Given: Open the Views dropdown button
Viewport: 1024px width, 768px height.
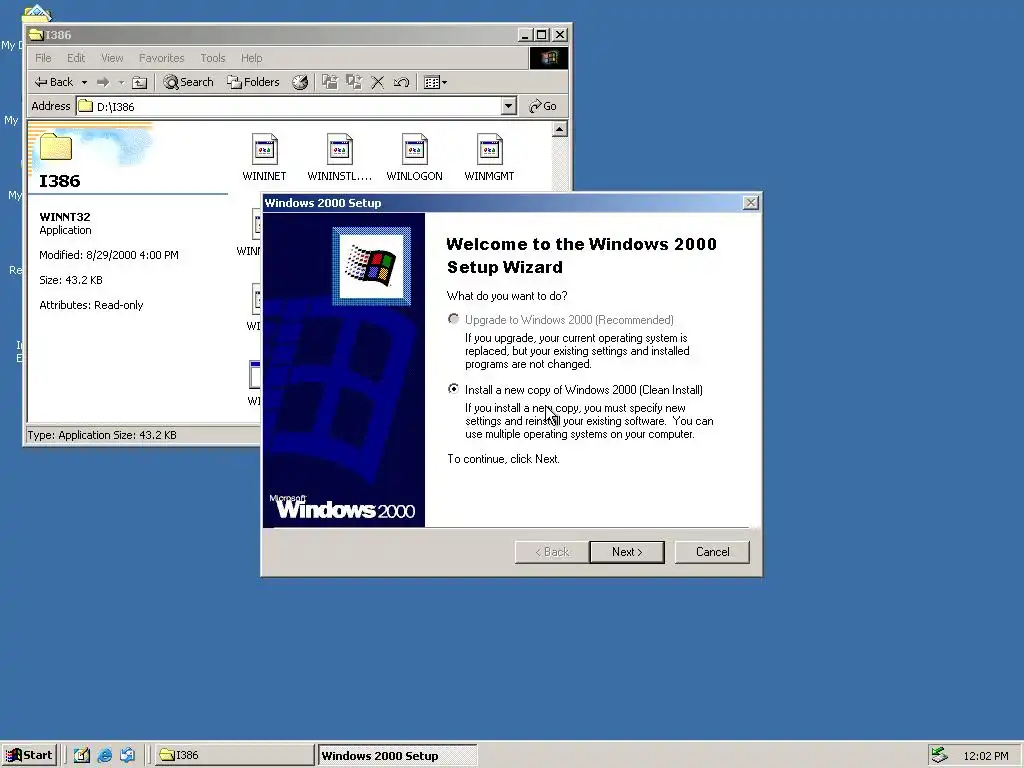Looking at the screenshot, I should 436,82.
